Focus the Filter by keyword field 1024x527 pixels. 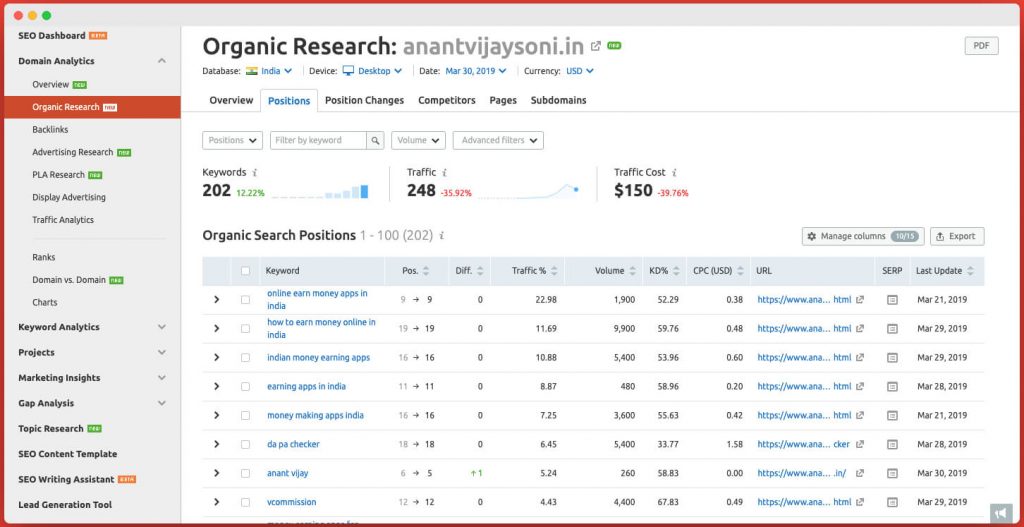click(x=318, y=140)
